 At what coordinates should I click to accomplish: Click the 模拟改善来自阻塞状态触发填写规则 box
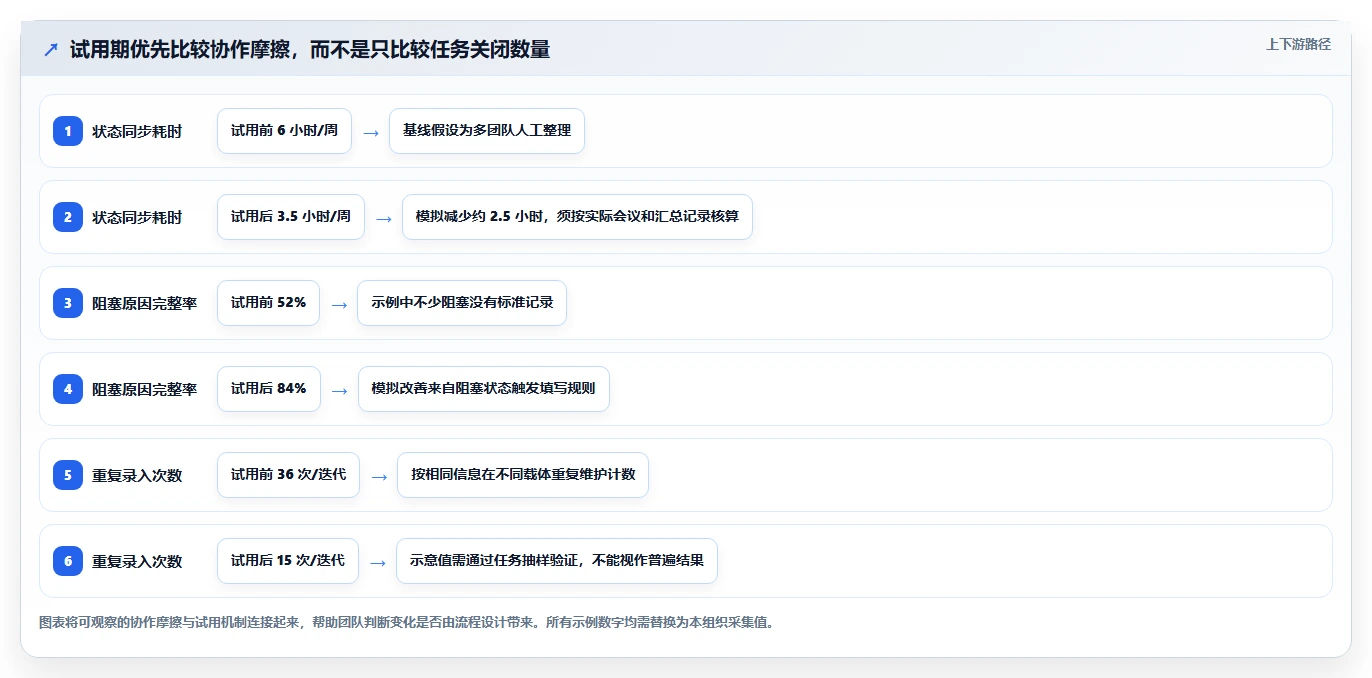(484, 389)
